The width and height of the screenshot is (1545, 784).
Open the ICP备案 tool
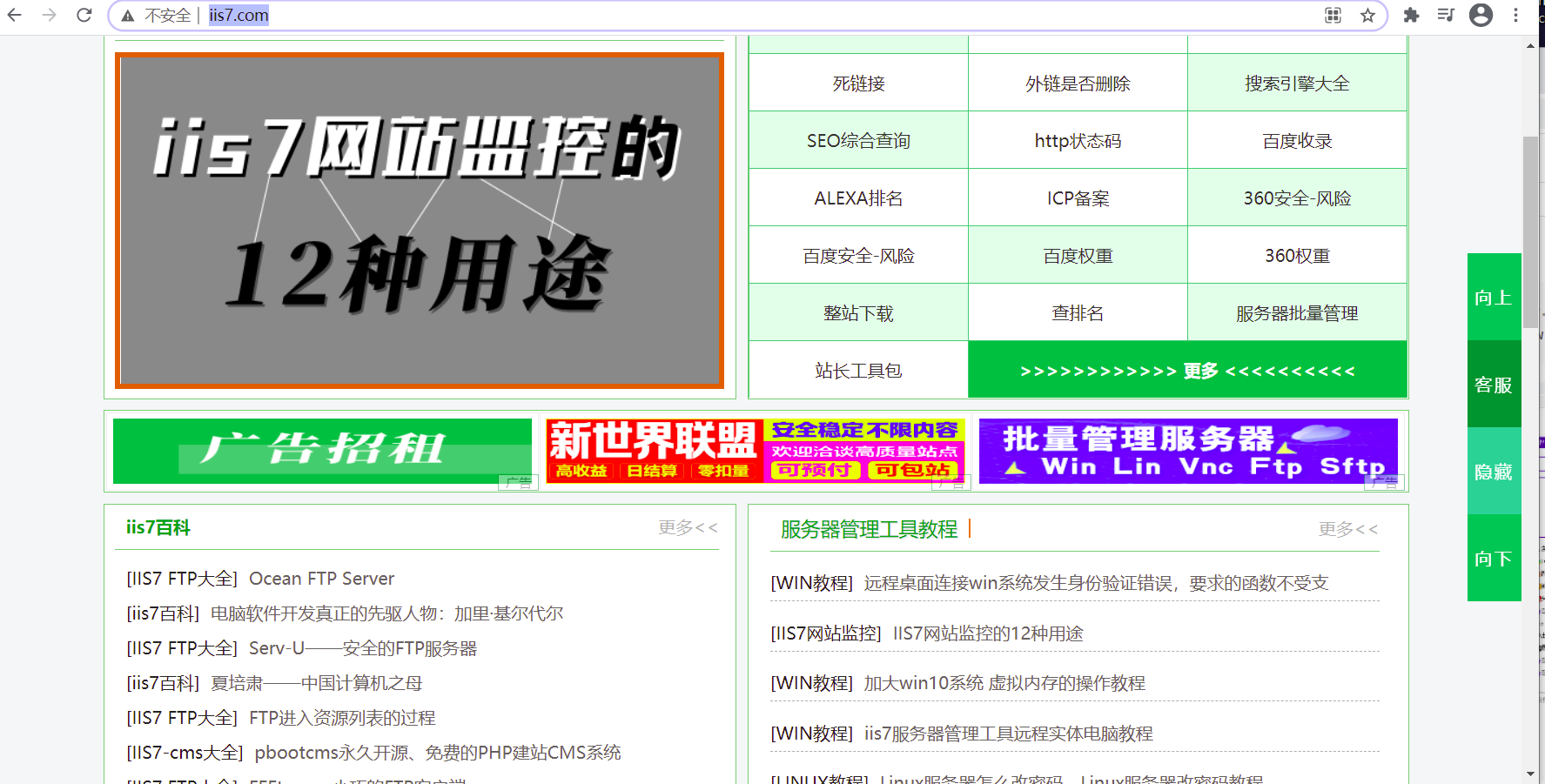[x=1078, y=198]
